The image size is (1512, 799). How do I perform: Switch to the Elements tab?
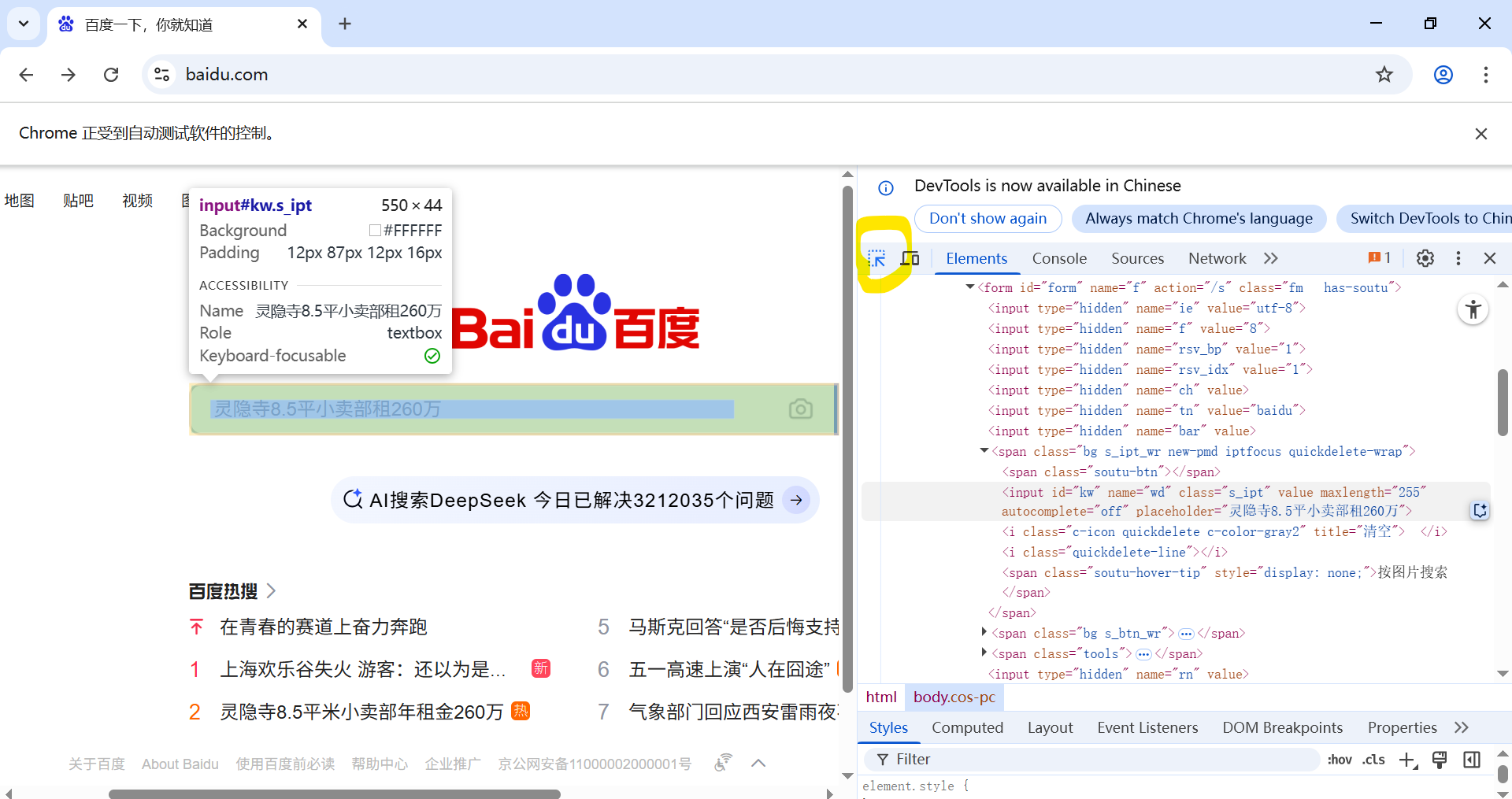[x=976, y=258]
